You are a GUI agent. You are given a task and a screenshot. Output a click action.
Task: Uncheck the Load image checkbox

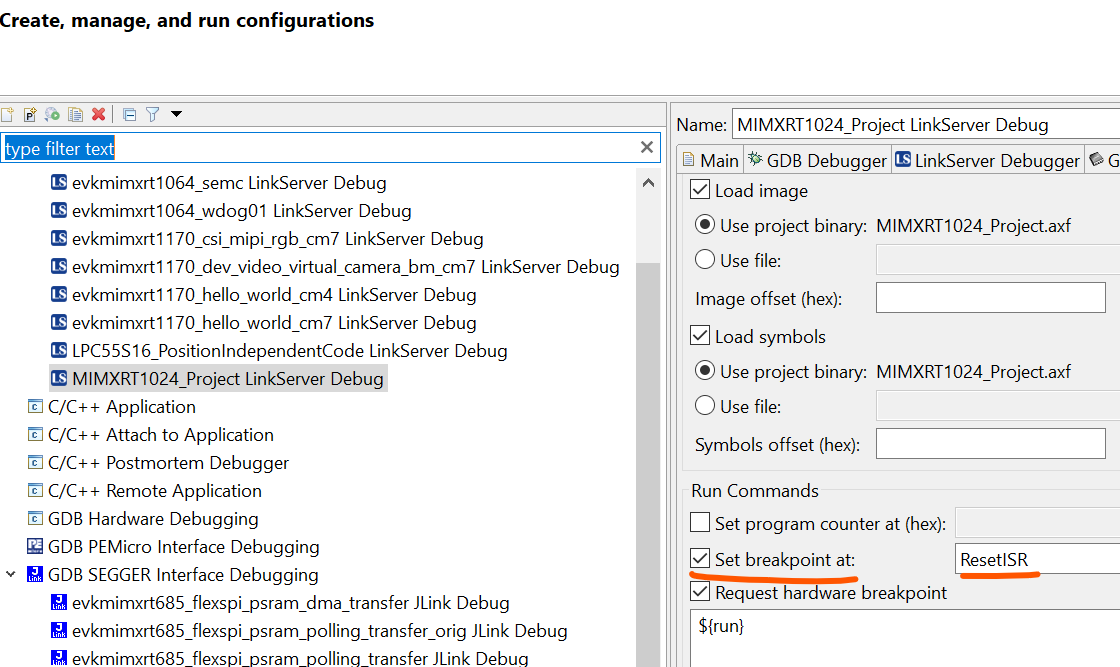click(699, 190)
